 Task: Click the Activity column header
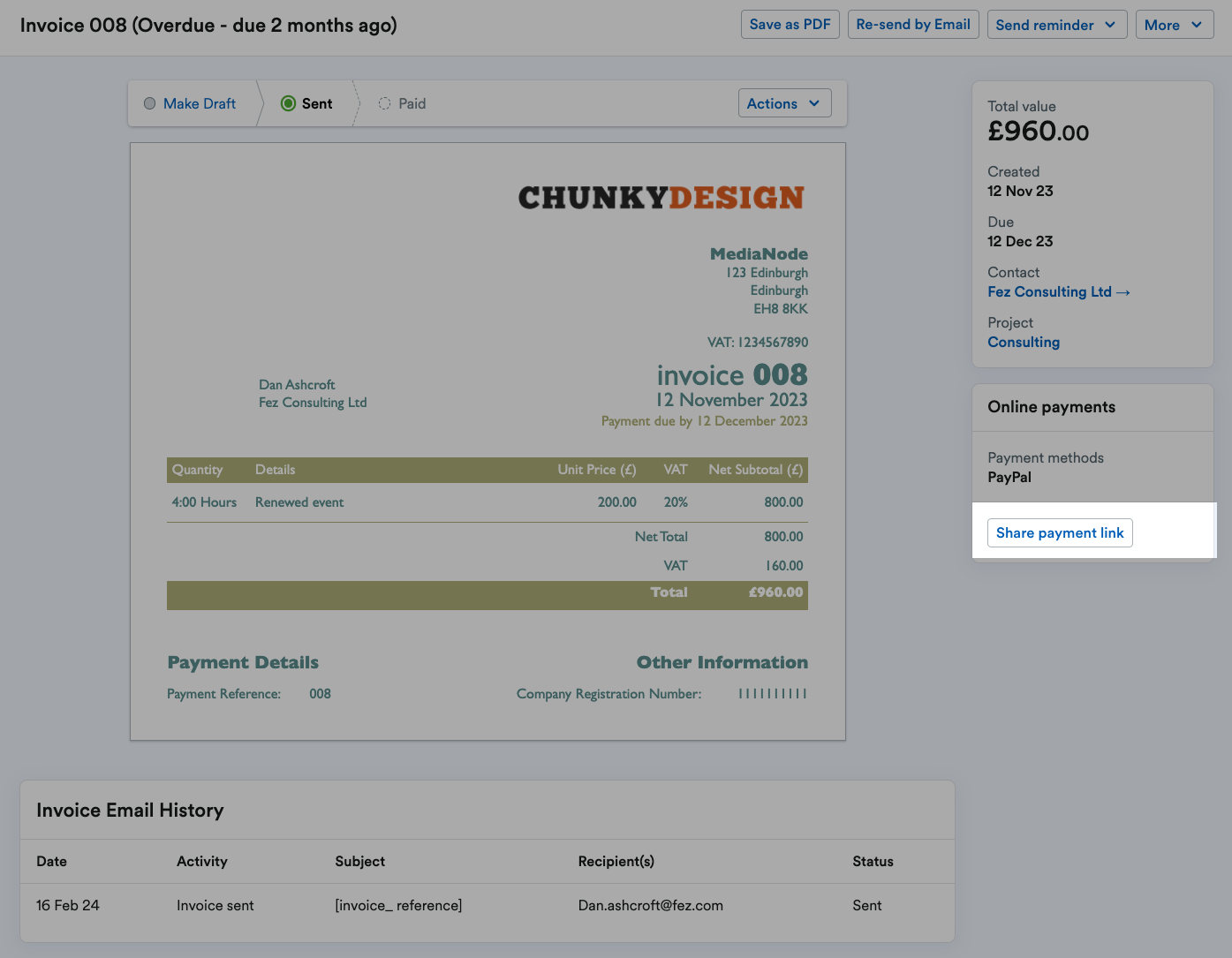(x=201, y=861)
